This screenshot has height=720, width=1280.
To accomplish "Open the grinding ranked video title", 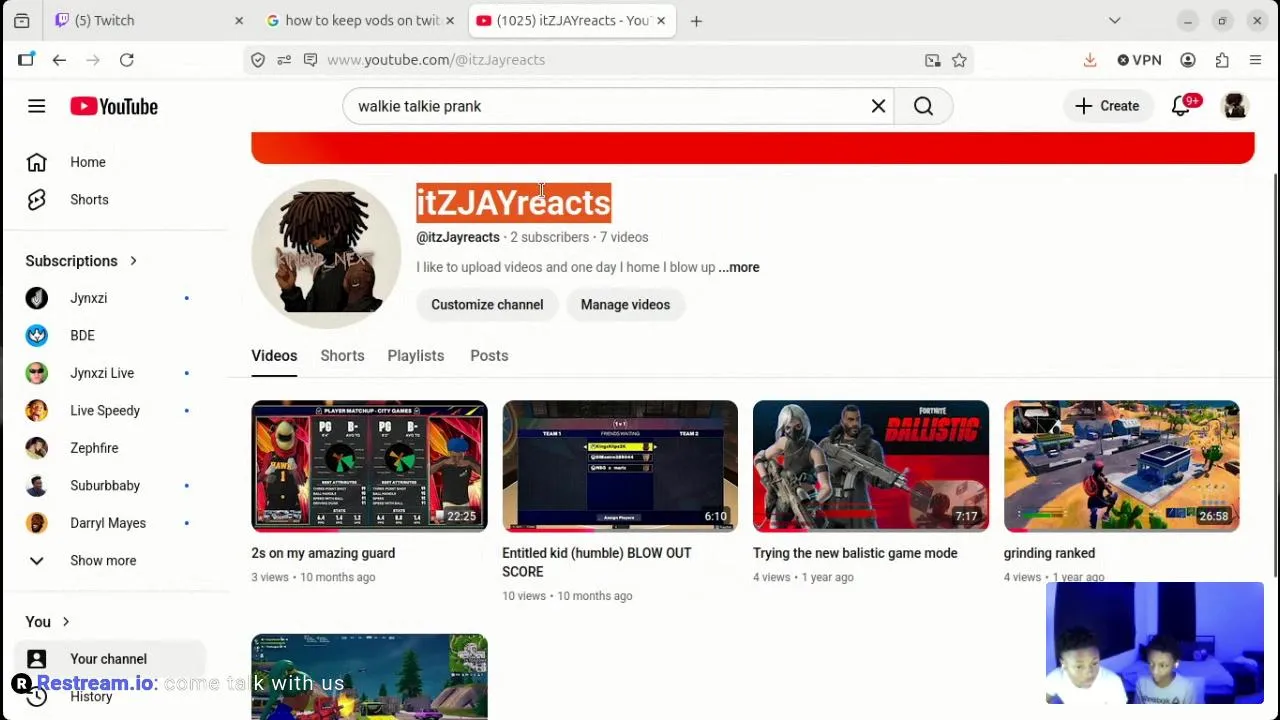I will (1049, 553).
